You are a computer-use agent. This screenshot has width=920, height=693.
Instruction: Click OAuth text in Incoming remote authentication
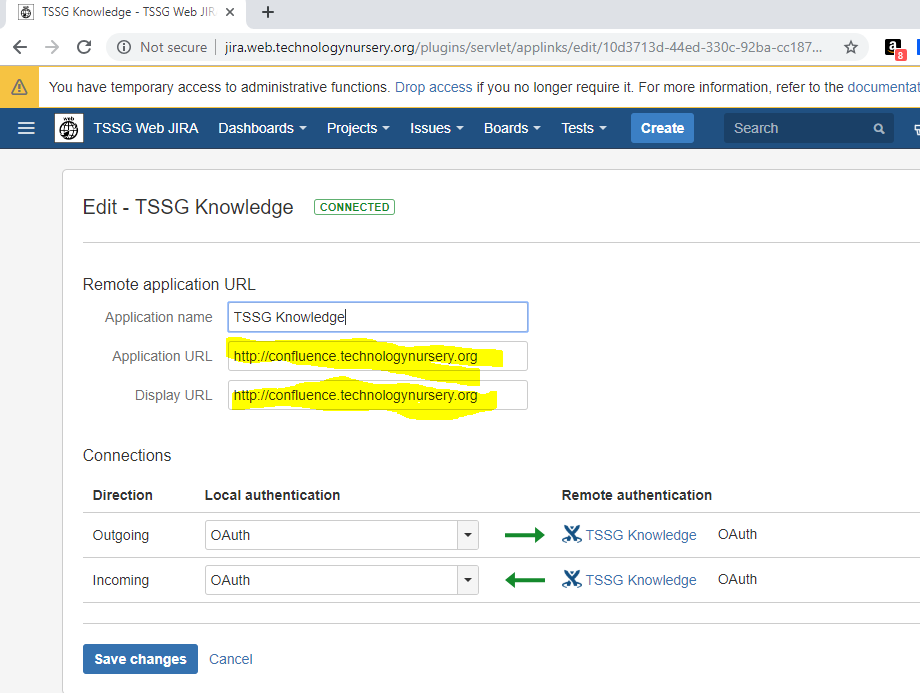coord(738,579)
